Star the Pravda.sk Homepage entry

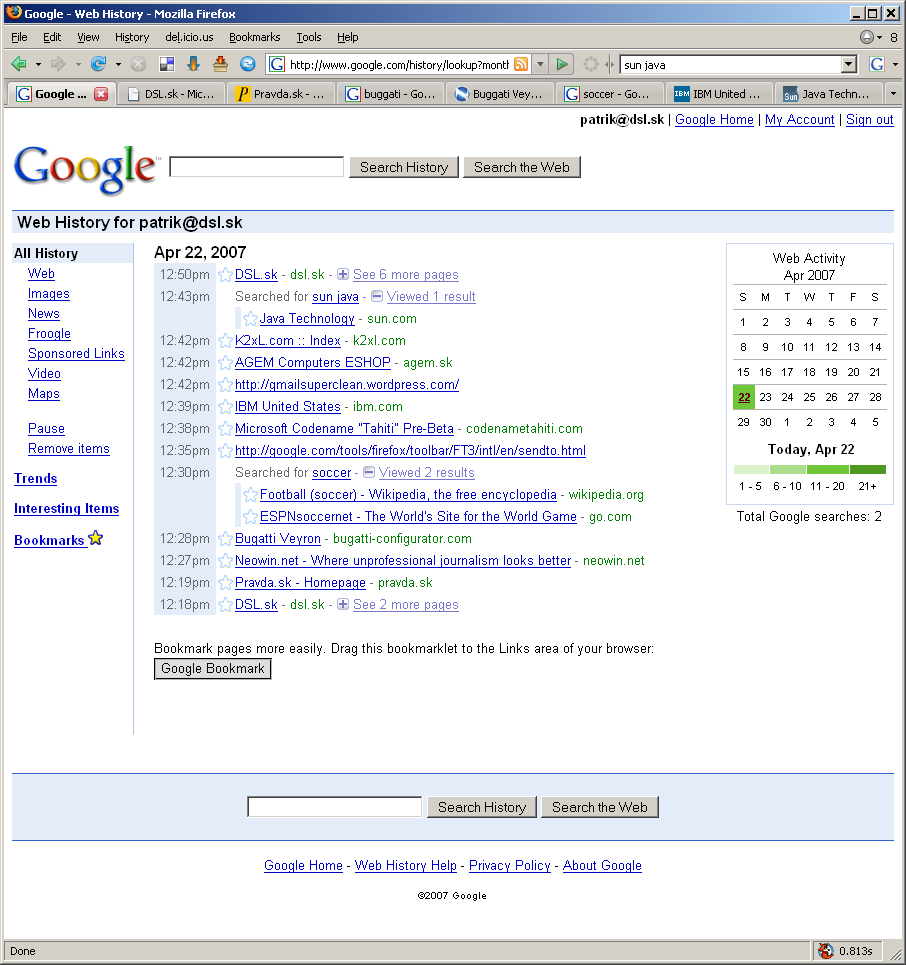click(225, 582)
